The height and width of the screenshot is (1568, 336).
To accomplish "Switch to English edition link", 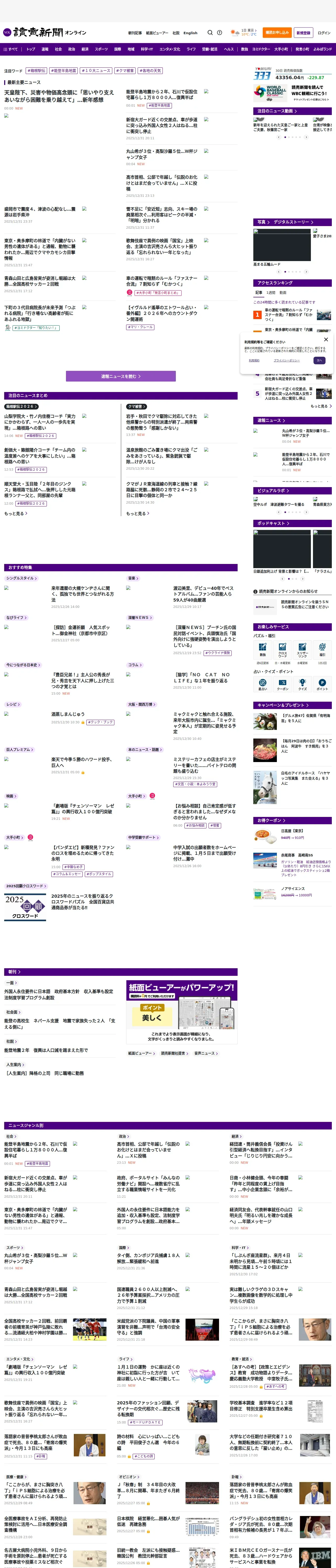I will point(190,33).
